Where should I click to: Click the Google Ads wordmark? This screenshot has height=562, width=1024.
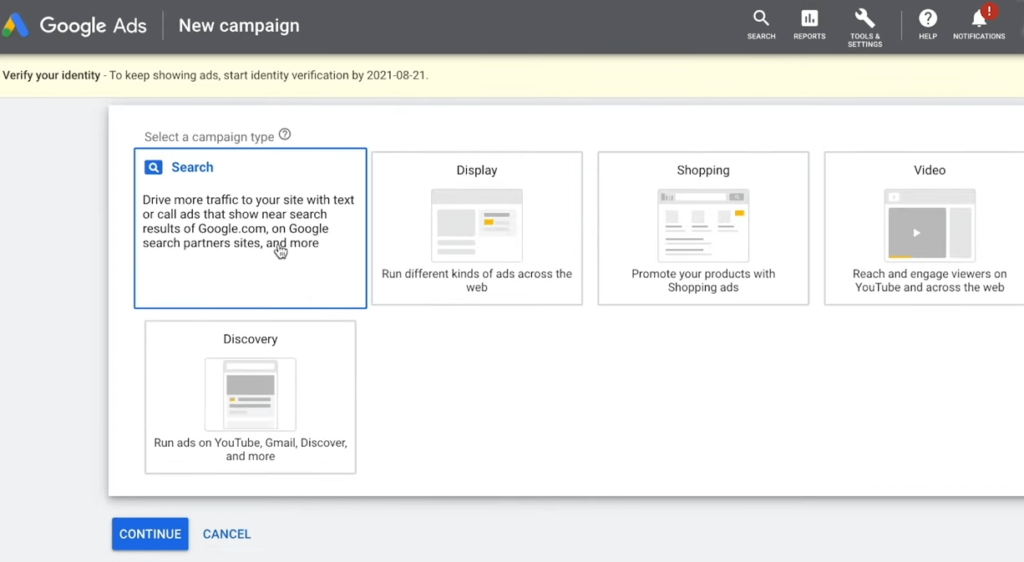(x=93, y=25)
